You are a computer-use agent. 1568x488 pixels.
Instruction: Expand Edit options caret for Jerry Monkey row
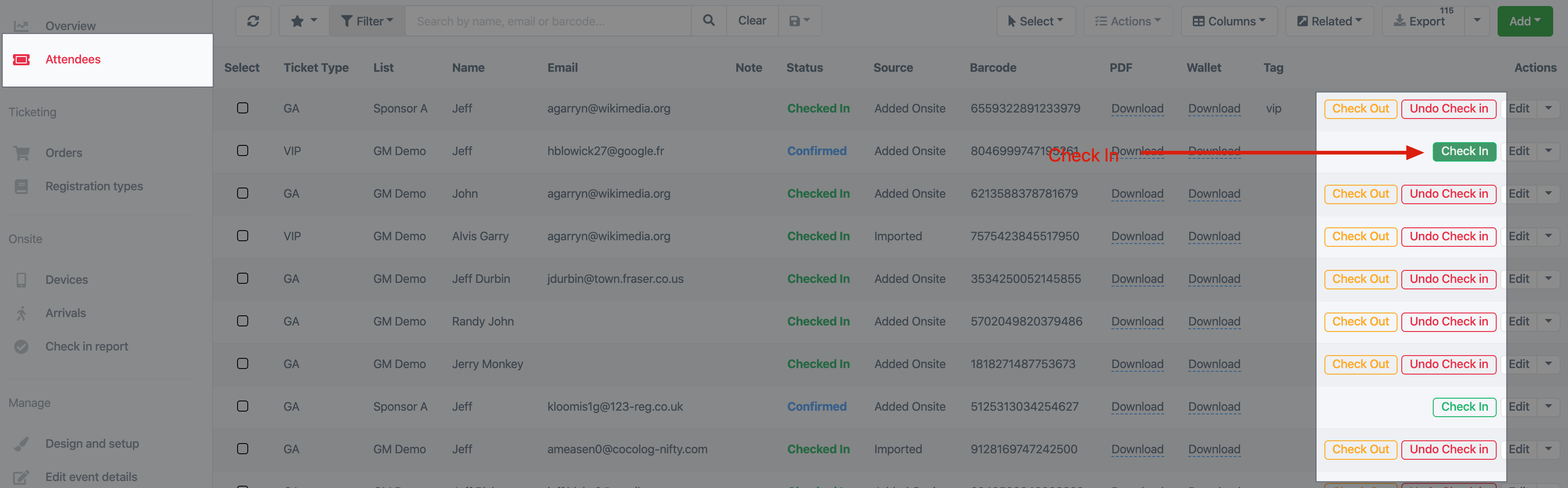tap(1549, 364)
